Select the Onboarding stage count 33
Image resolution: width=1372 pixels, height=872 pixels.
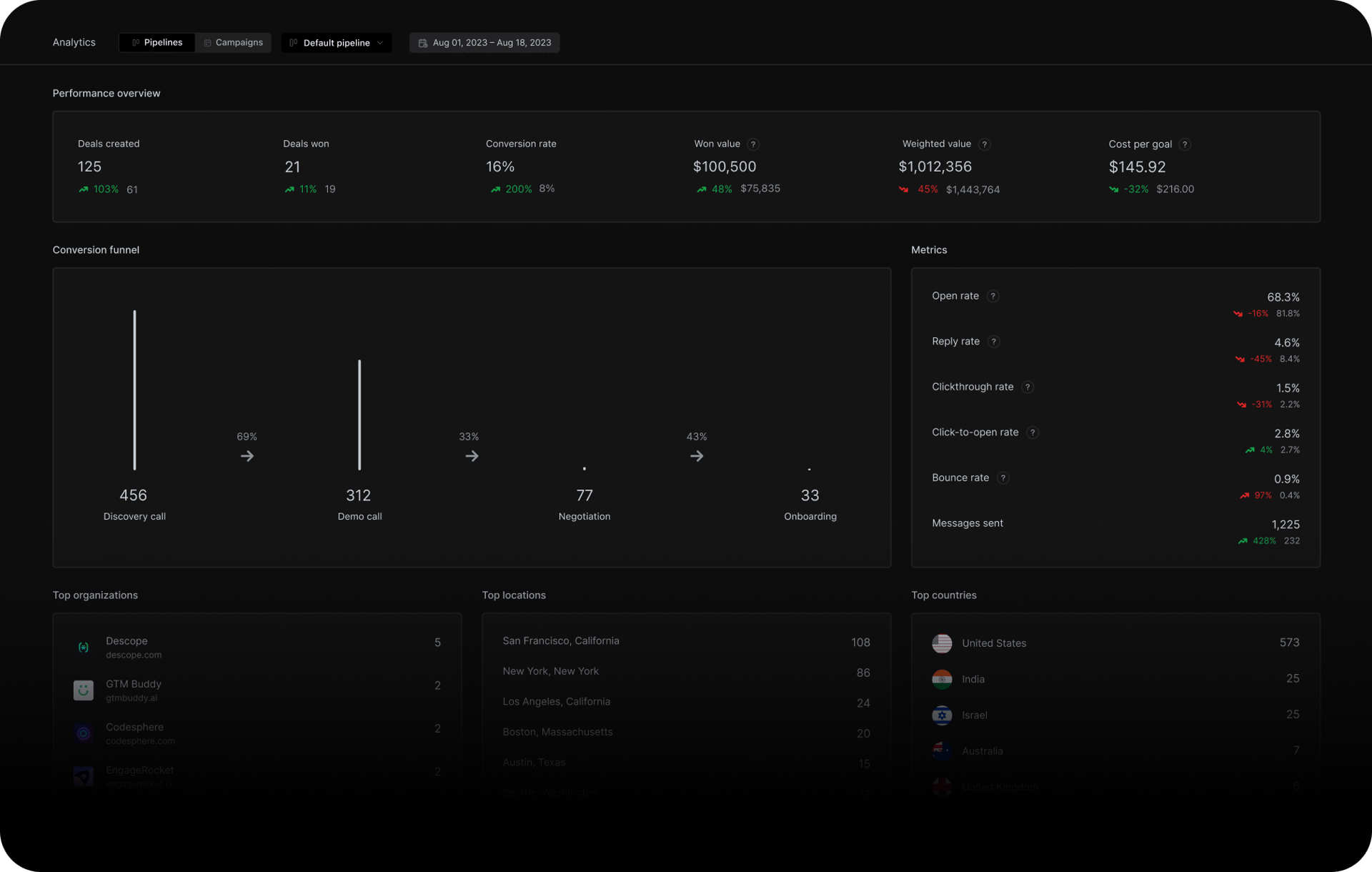click(810, 495)
